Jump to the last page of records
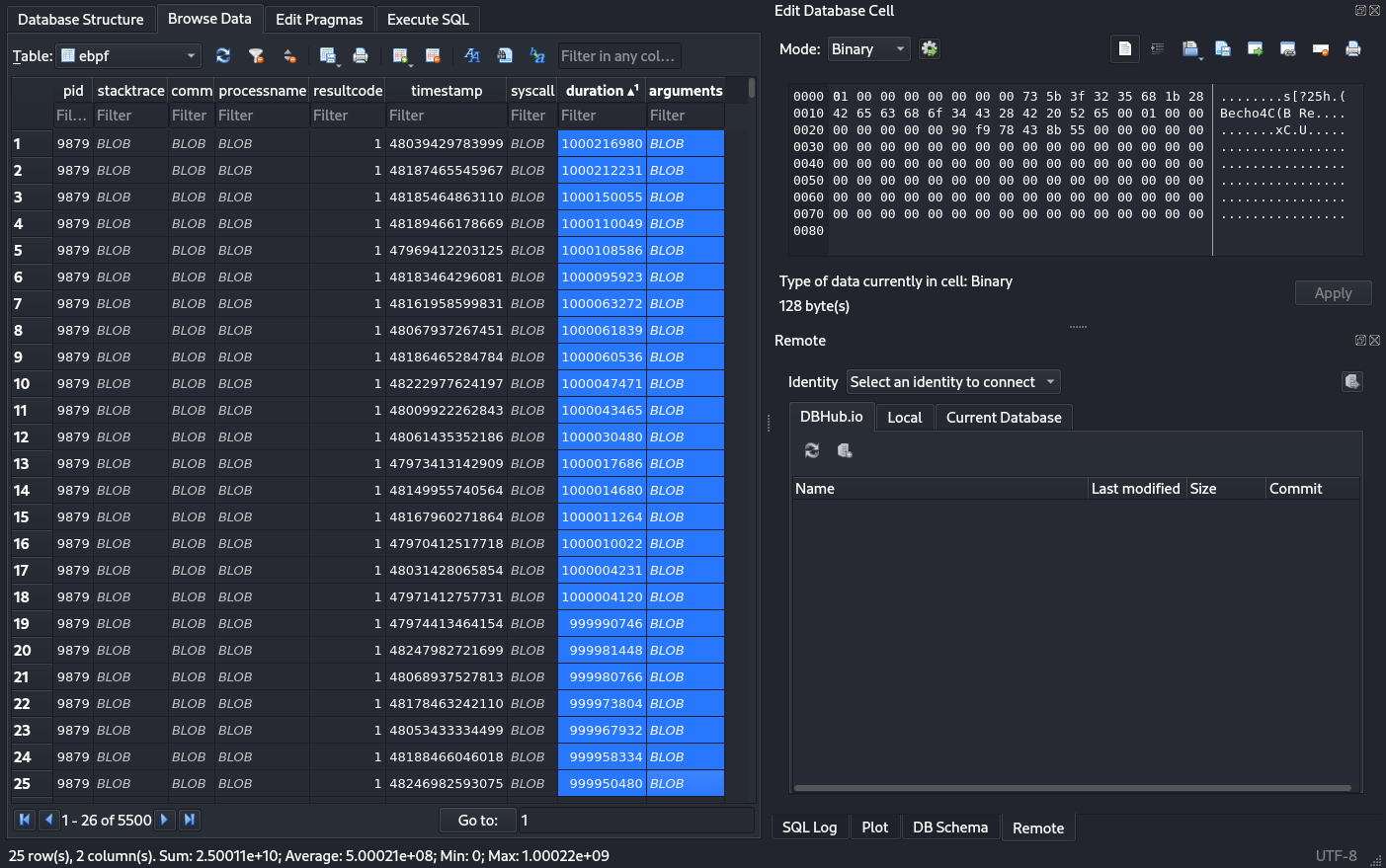This screenshot has height=868, width=1386. (x=190, y=820)
